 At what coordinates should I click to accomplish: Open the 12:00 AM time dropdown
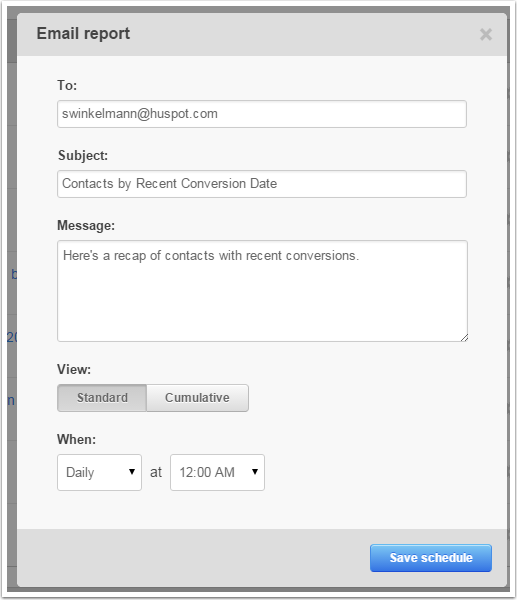click(217, 473)
